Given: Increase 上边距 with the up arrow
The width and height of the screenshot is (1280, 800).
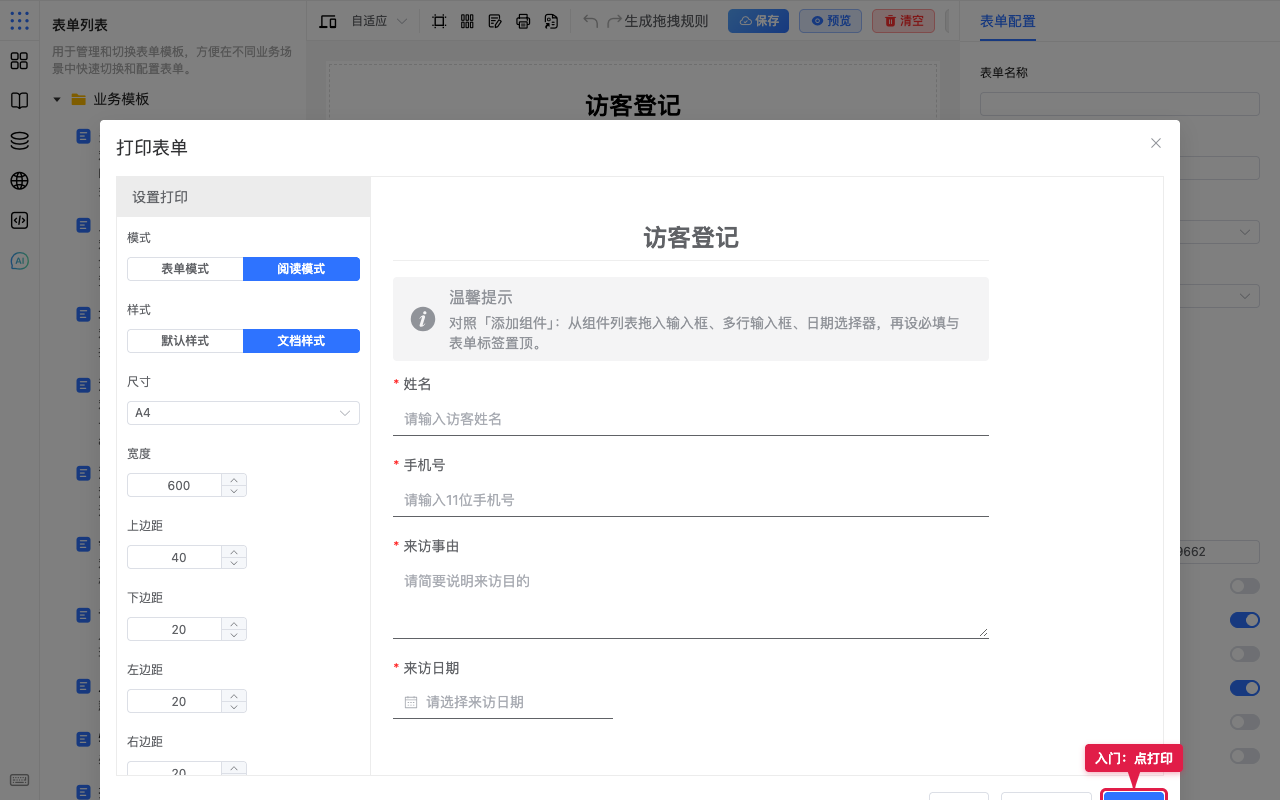Looking at the screenshot, I should [x=234, y=551].
